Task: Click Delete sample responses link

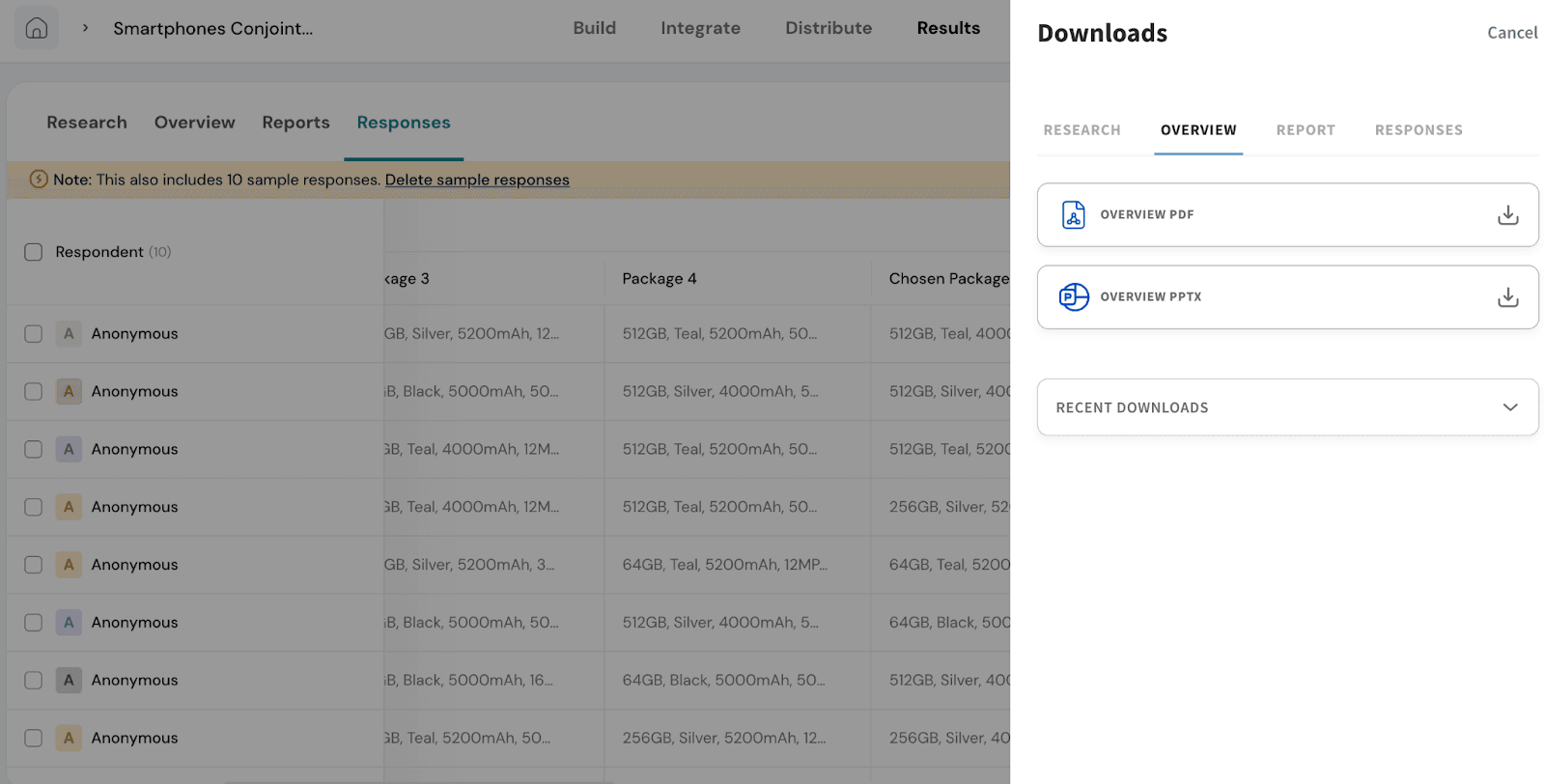Action: tap(477, 180)
